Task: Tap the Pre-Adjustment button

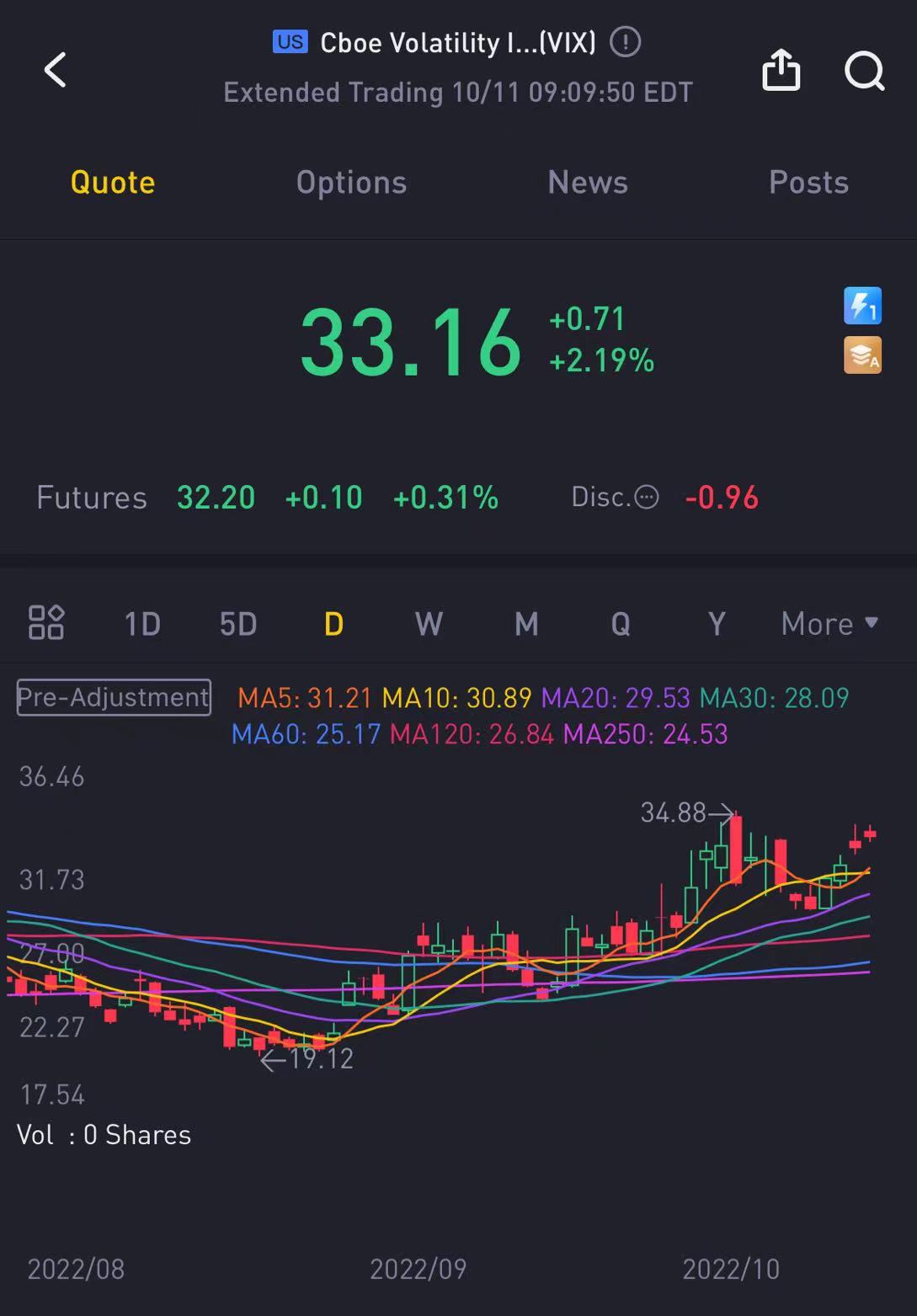Action: point(114,697)
